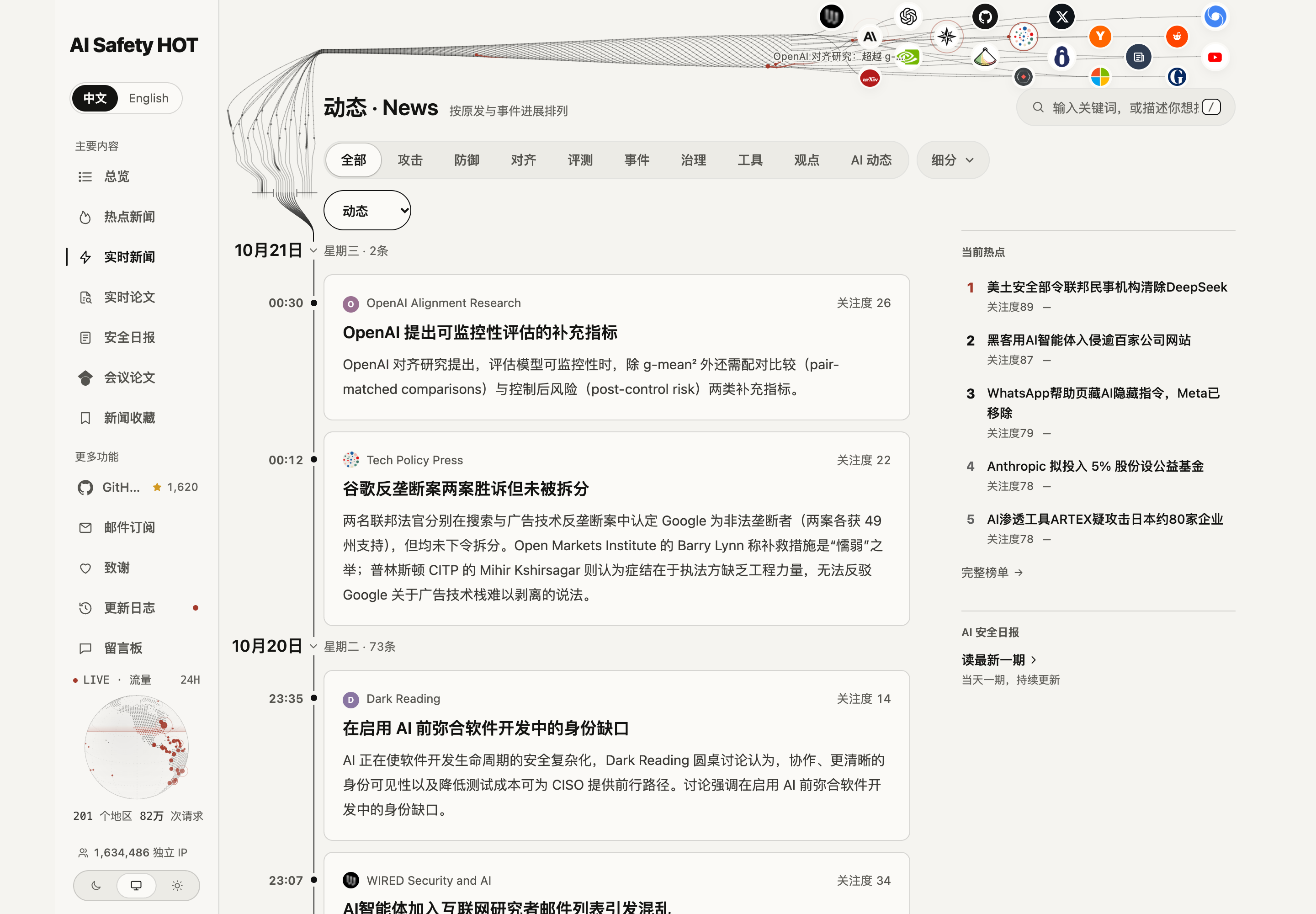Click the purple O avatar for OpenAI Alignment Research
The width and height of the screenshot is (1316, 914).
tap(350, 303)
